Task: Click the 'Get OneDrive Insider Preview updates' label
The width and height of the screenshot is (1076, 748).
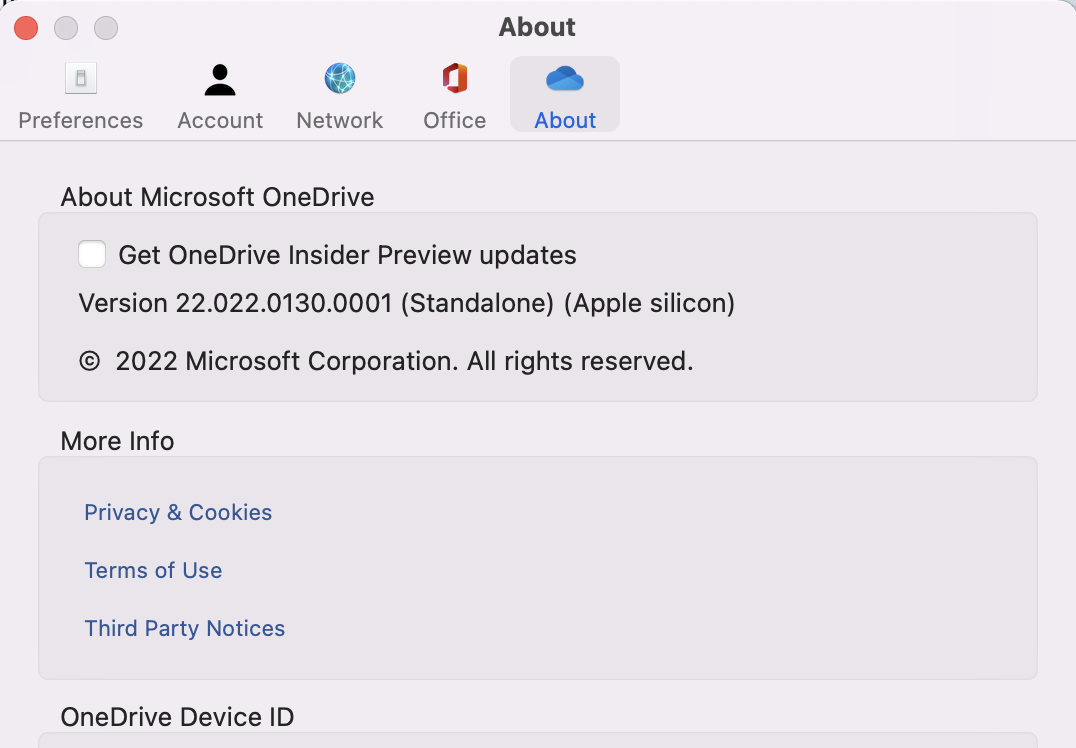Action: pyautogui.click(x=347, y=255)
